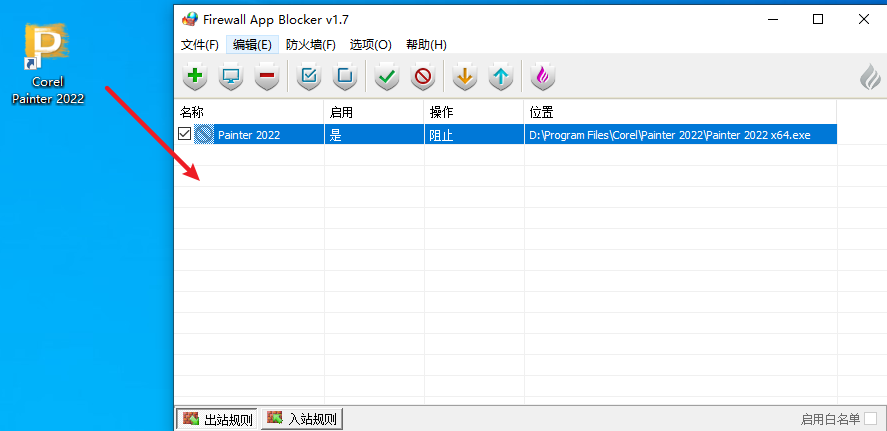Sort by the 启用 column header
This screenshot has height=431, width=887.
pyautogui.click(x=374, y=112)
